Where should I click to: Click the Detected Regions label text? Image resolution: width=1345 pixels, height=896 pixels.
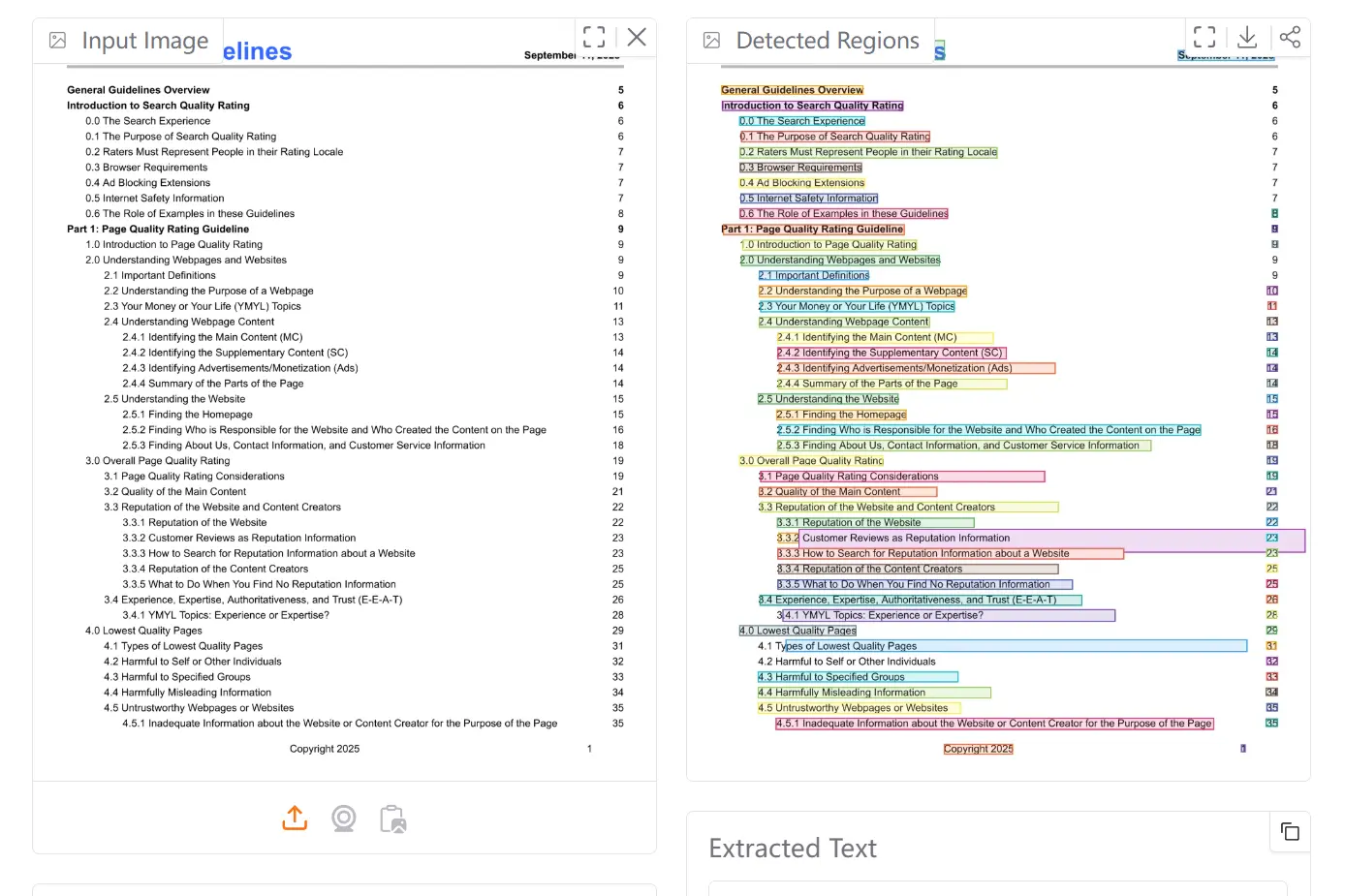click(828, 41)
